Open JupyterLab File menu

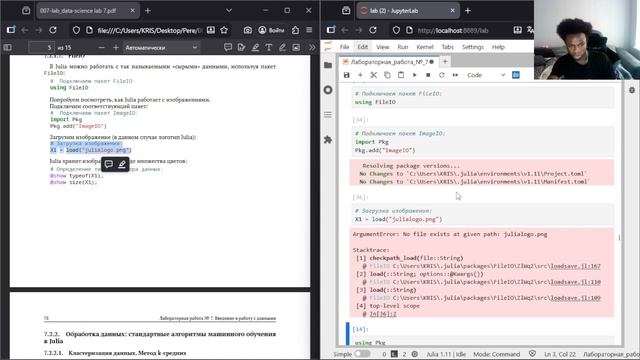[344, 47]
